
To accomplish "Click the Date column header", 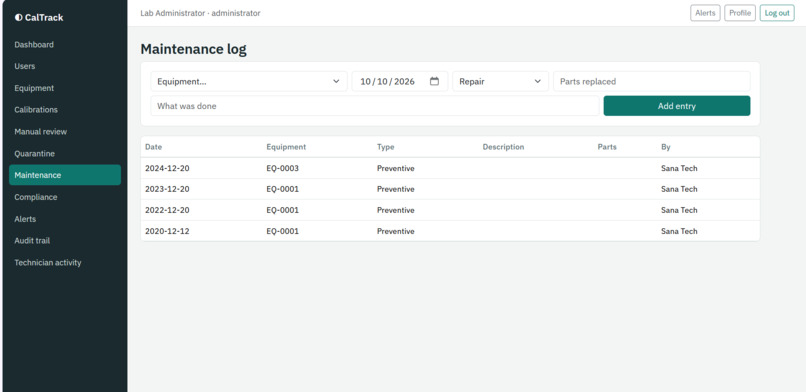I will tap(153, 147).
